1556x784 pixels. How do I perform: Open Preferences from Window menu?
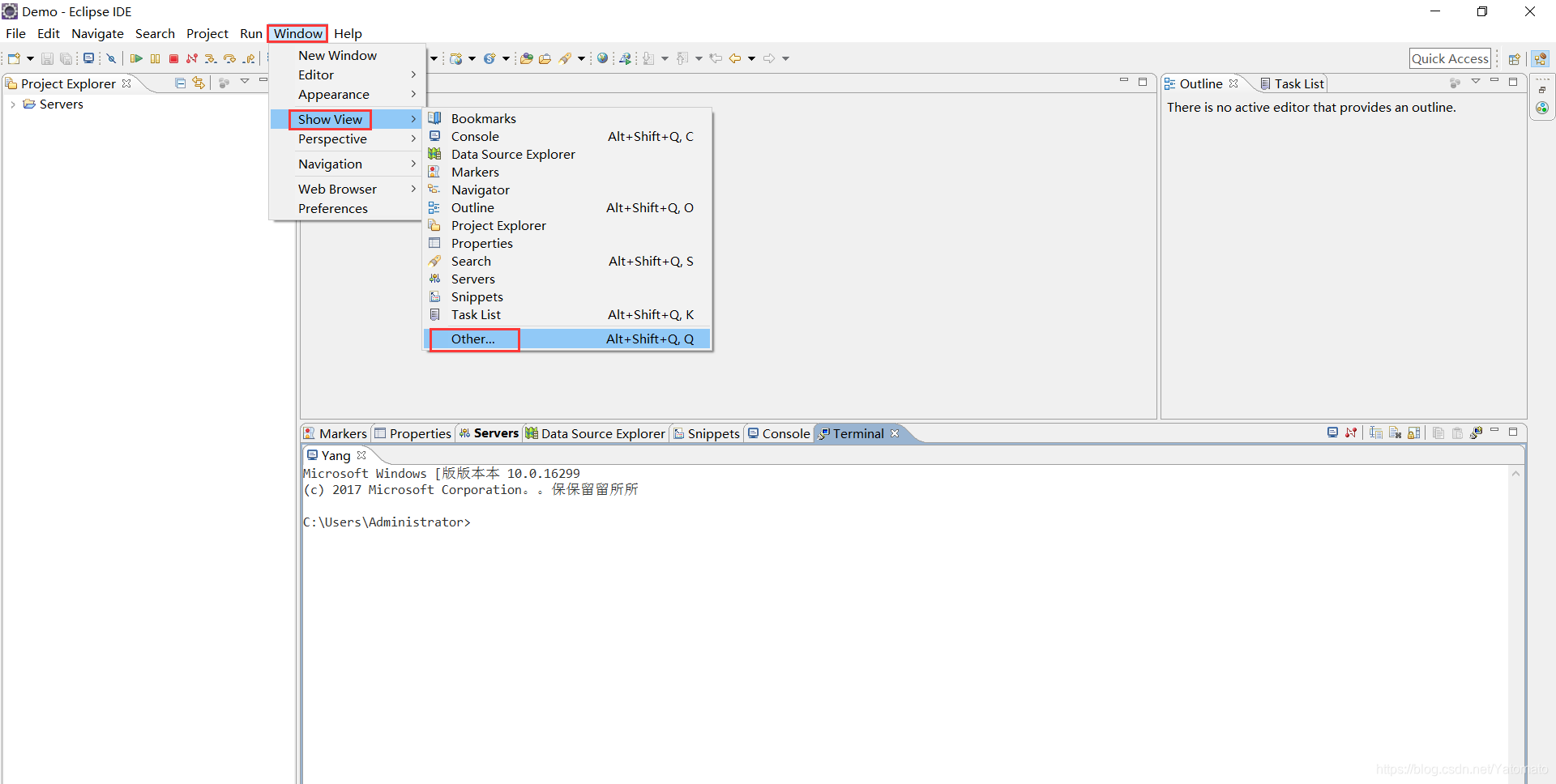tap(347, 208)
